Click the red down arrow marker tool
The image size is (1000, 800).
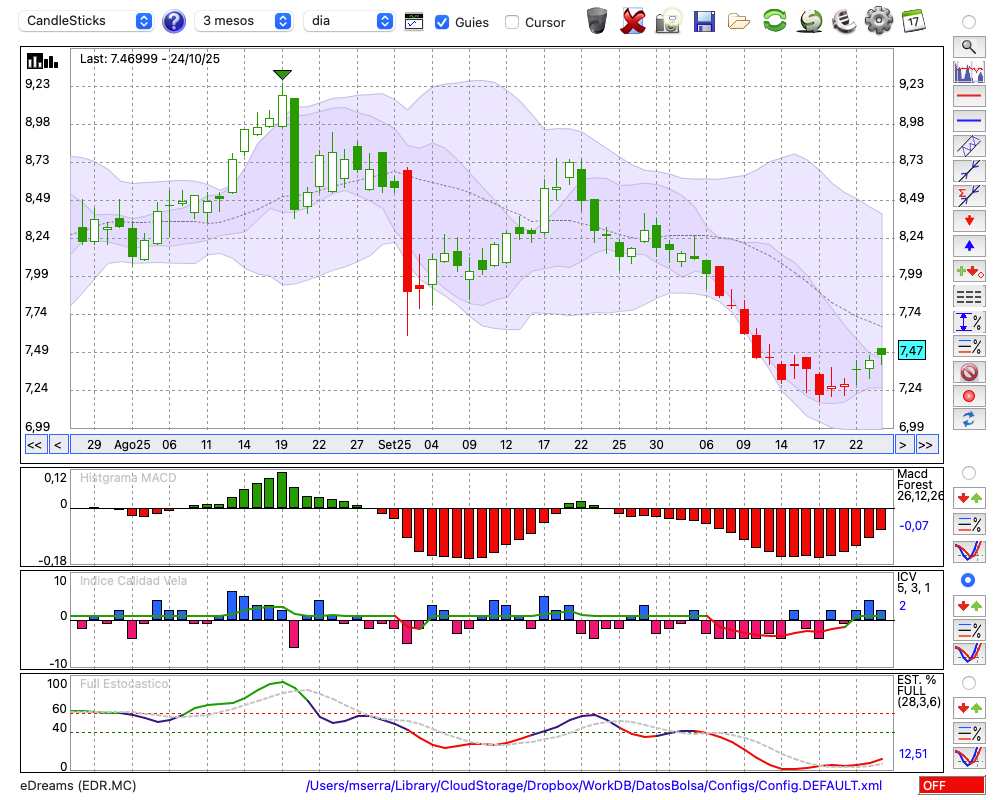969,221
